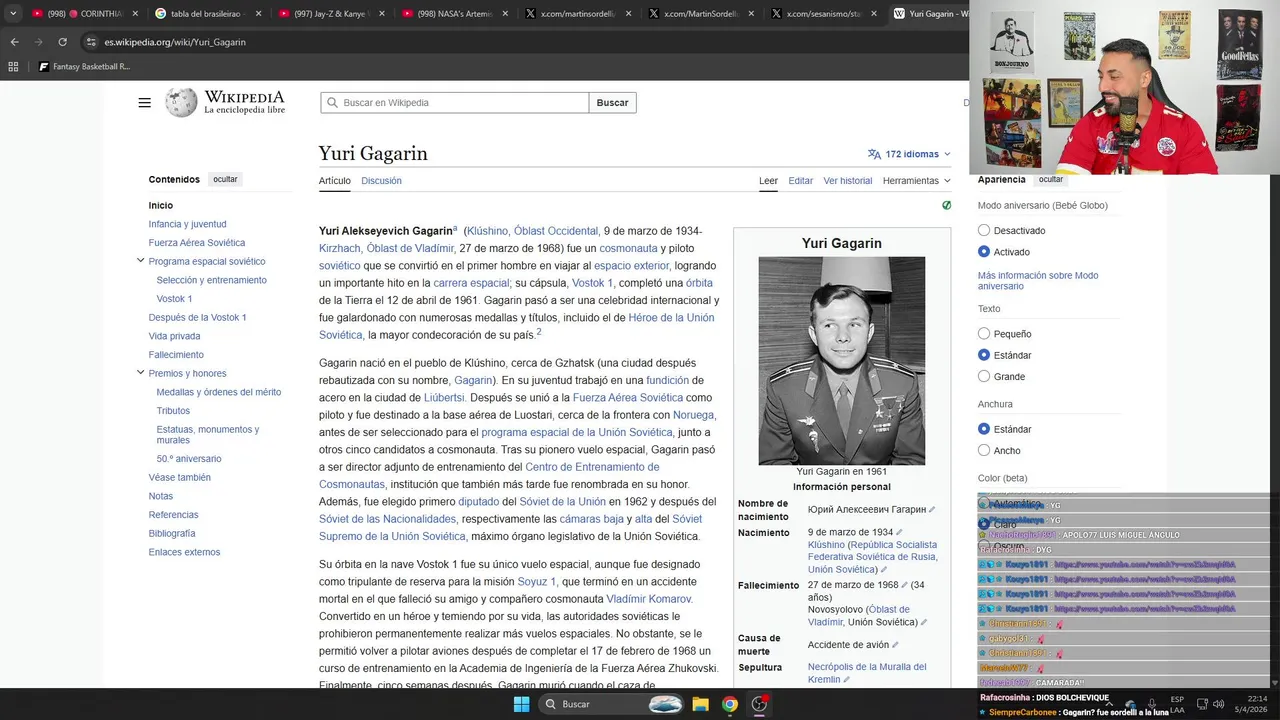
Task: Open the OBS icon in the taskbar
Action: pyautogui.click(x=760, y=704)
